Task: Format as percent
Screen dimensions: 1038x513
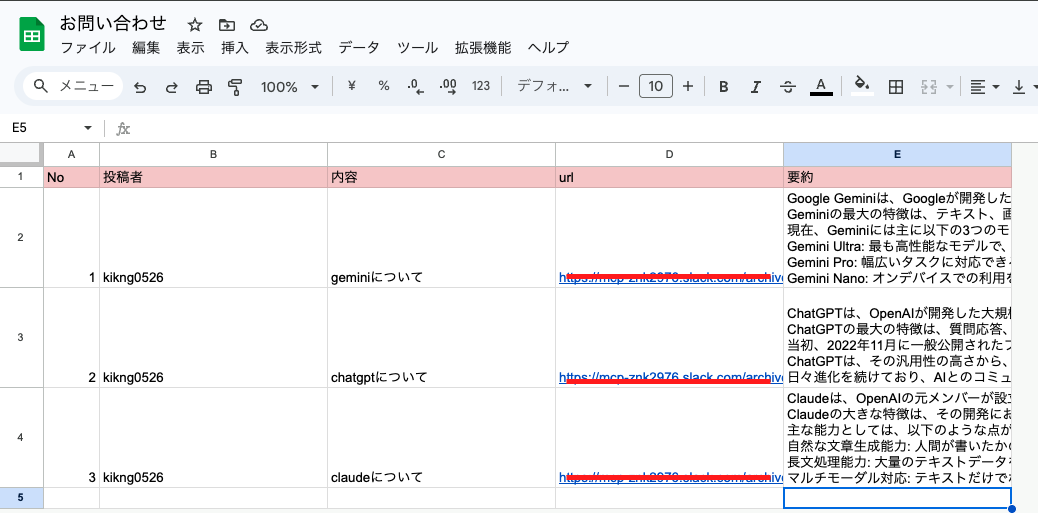Action: click(383, 86)
